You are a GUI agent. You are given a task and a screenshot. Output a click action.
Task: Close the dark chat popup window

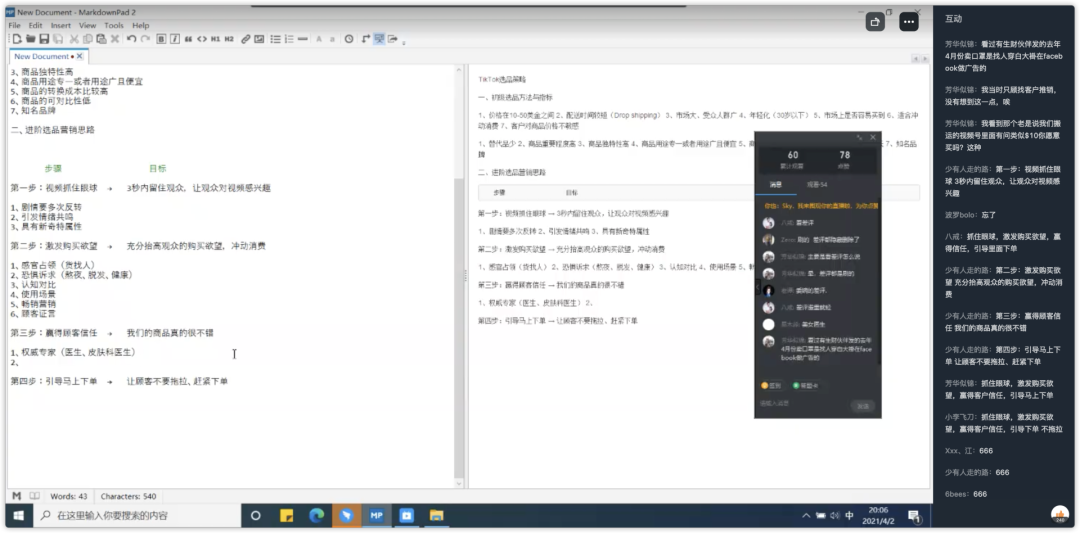(x=873, y=138)
